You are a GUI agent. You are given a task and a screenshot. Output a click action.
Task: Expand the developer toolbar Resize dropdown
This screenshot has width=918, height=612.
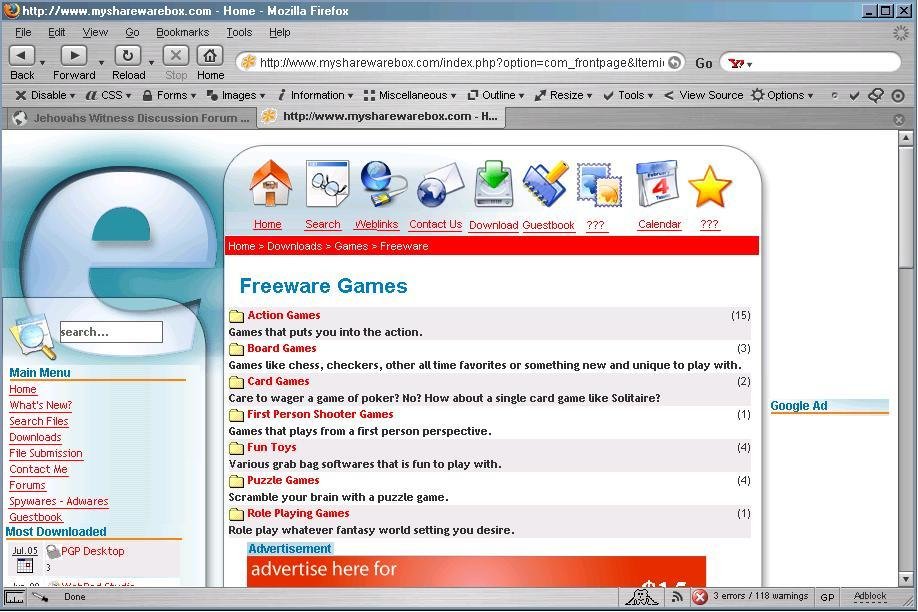pyautogui.click(x=563, y=95)
